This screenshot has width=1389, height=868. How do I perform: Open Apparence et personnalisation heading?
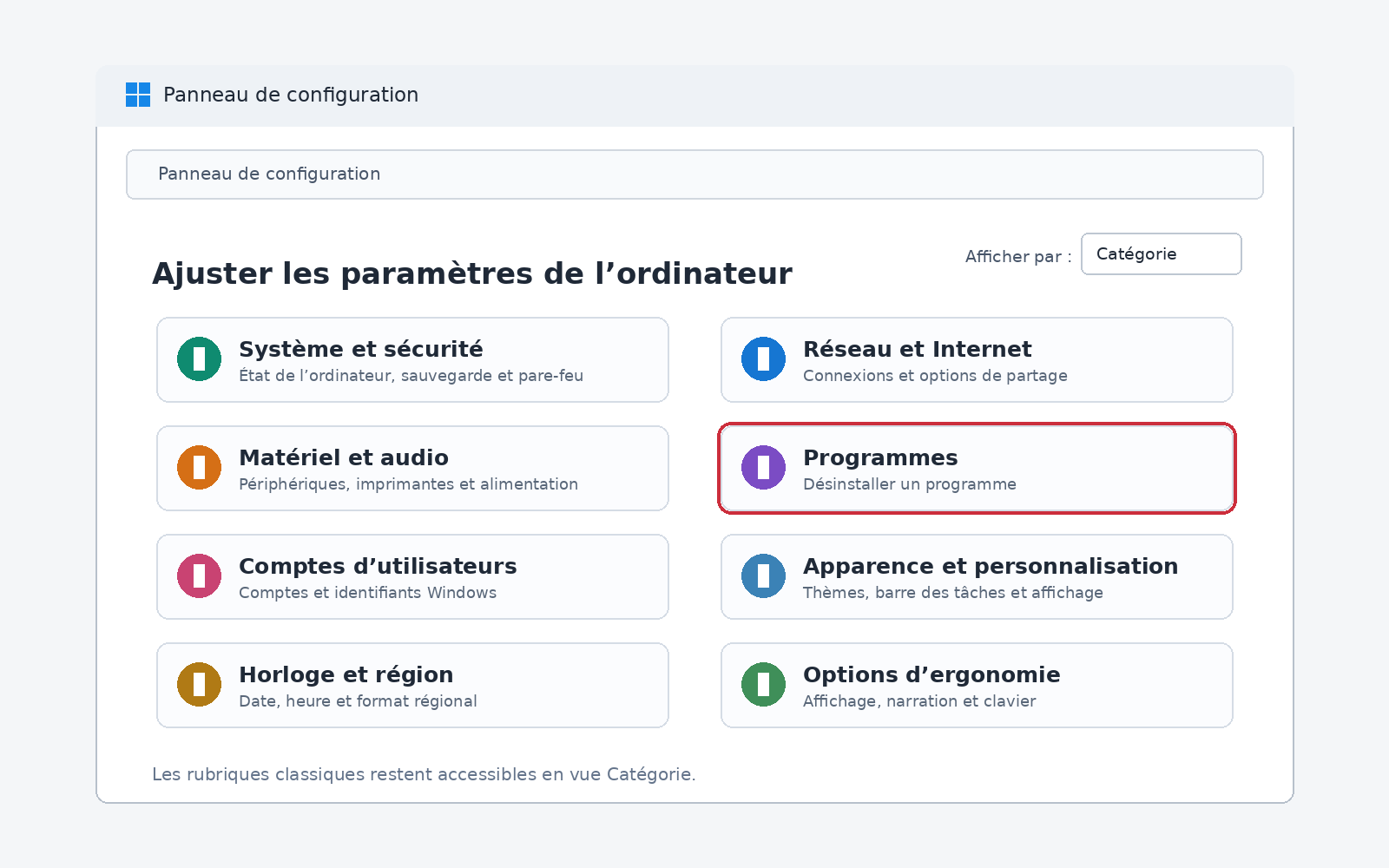pyautogui.click(x=991, y=566)
